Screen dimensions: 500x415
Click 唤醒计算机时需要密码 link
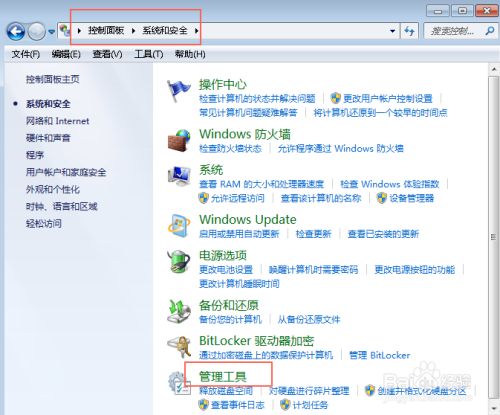coord(313,270)
